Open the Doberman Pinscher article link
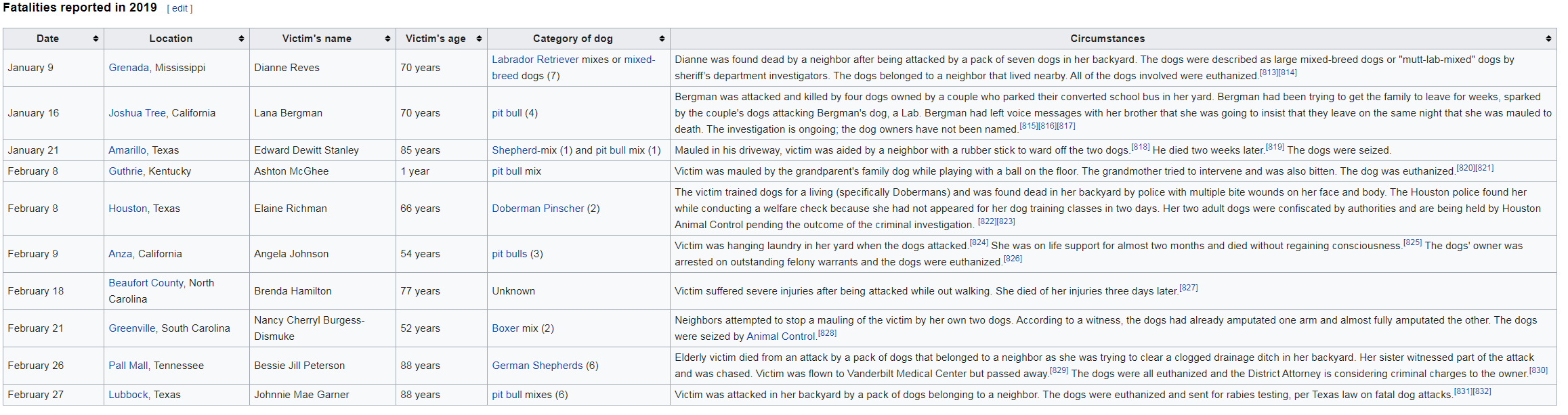Viewport: 1568px width, 415px height. (538, 209)
